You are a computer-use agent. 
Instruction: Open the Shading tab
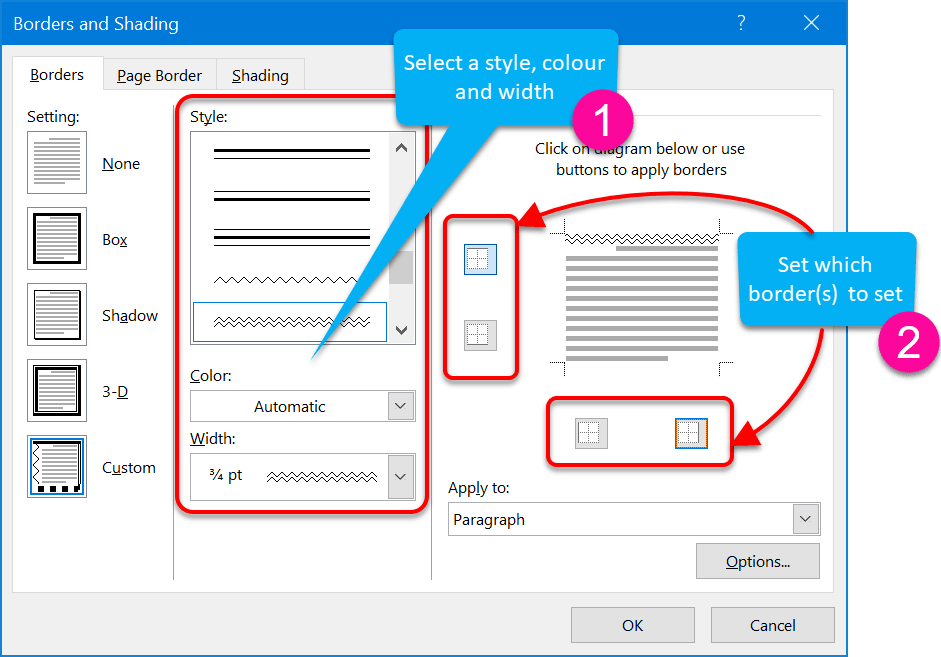(x=259, y=74)
